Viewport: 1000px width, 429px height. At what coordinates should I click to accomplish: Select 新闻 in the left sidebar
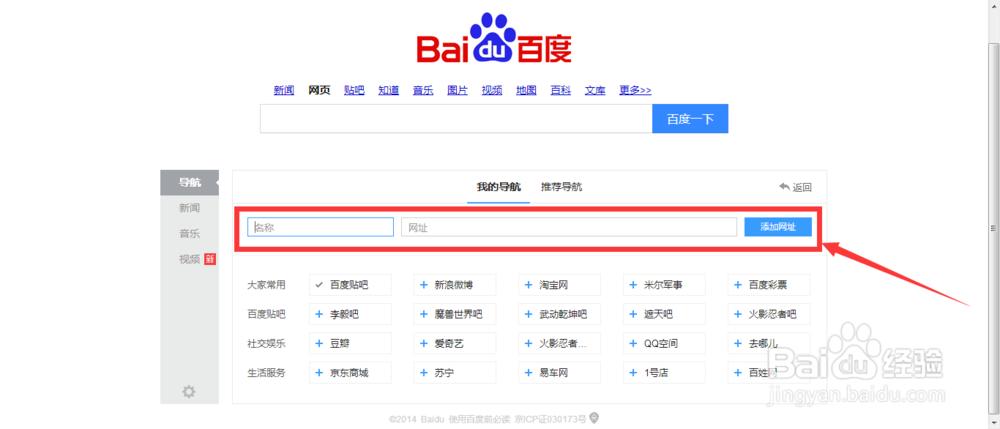189,208
